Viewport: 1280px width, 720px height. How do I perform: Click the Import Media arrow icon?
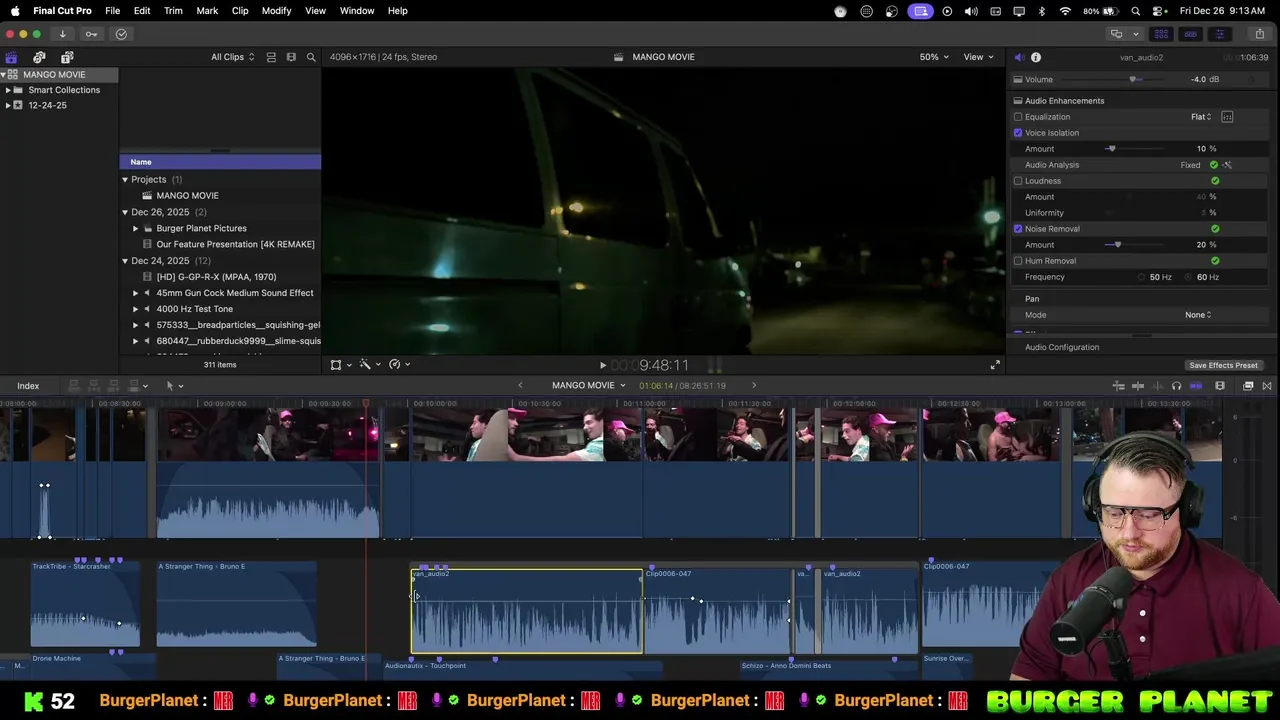click(62, 34)
